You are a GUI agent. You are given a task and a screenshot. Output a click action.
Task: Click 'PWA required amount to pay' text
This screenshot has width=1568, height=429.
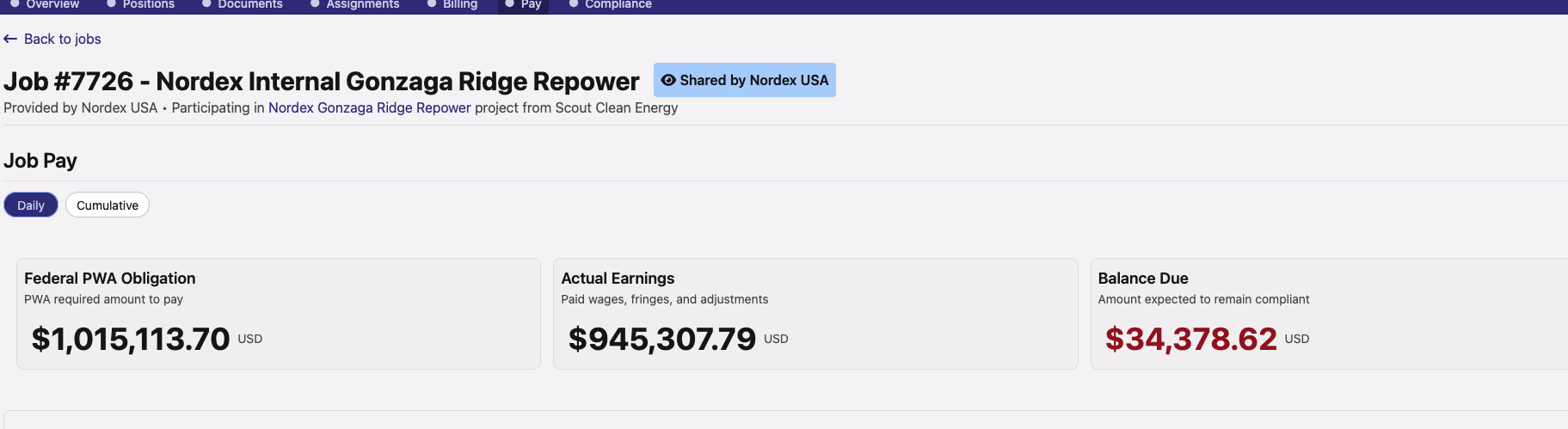point(103,299)
